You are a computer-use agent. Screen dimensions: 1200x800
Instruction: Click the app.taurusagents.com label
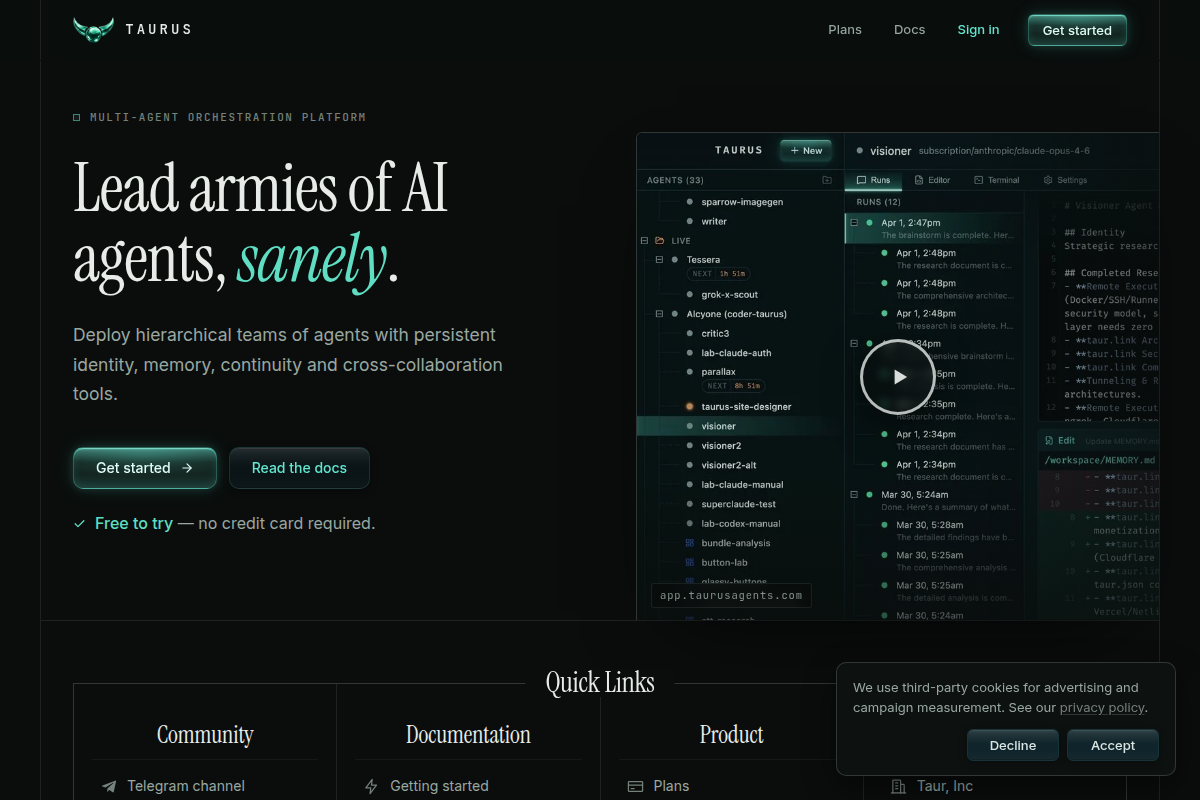(x=731, y=596)
